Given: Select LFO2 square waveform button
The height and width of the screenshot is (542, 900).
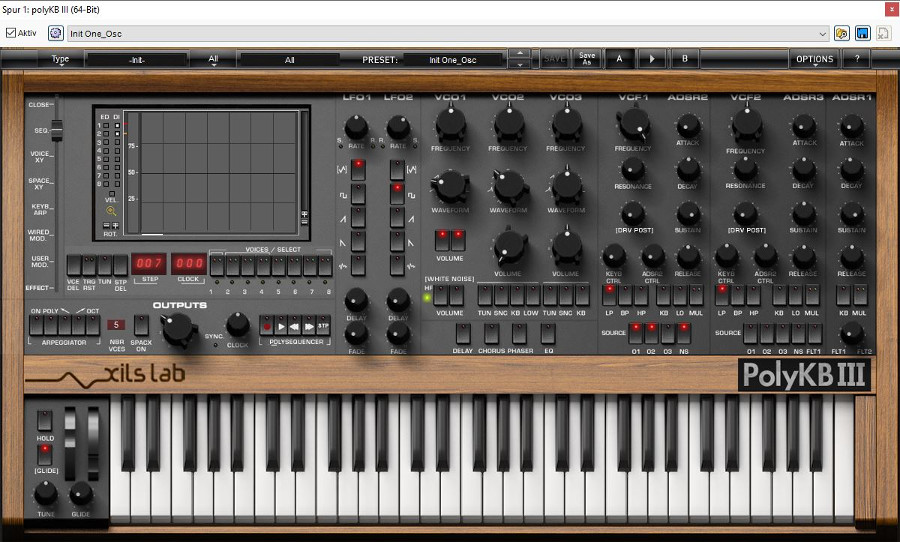Looking at the screenshot, I should [x=397, y=194].
